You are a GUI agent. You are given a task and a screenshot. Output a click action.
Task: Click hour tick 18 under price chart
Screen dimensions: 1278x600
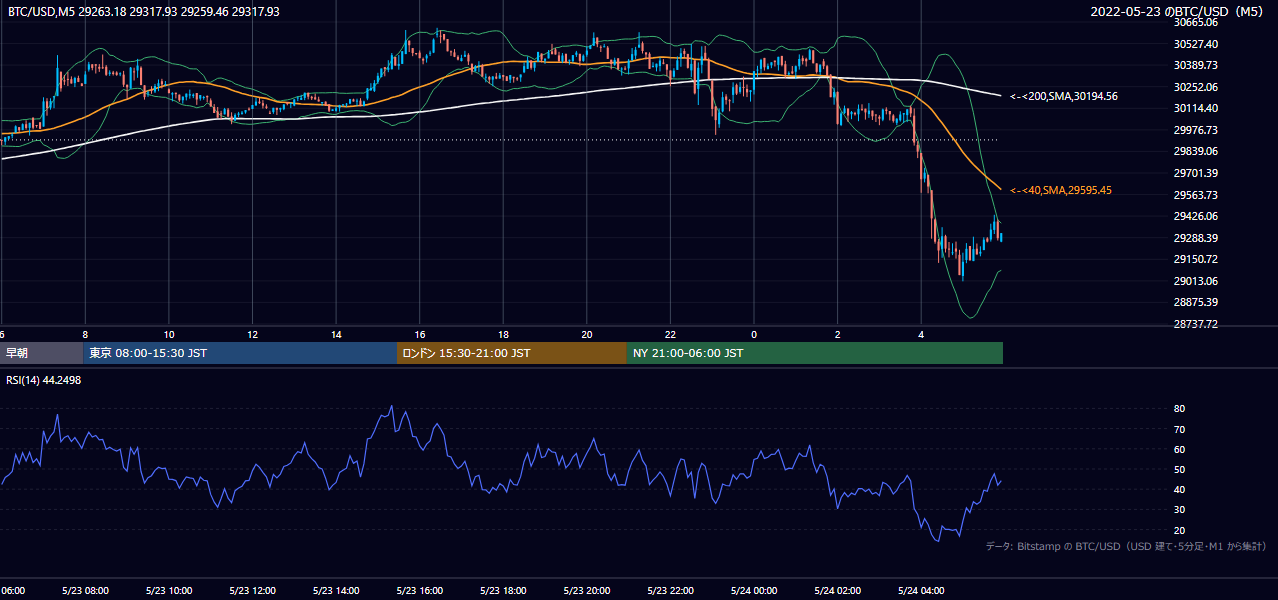(503, 334)
